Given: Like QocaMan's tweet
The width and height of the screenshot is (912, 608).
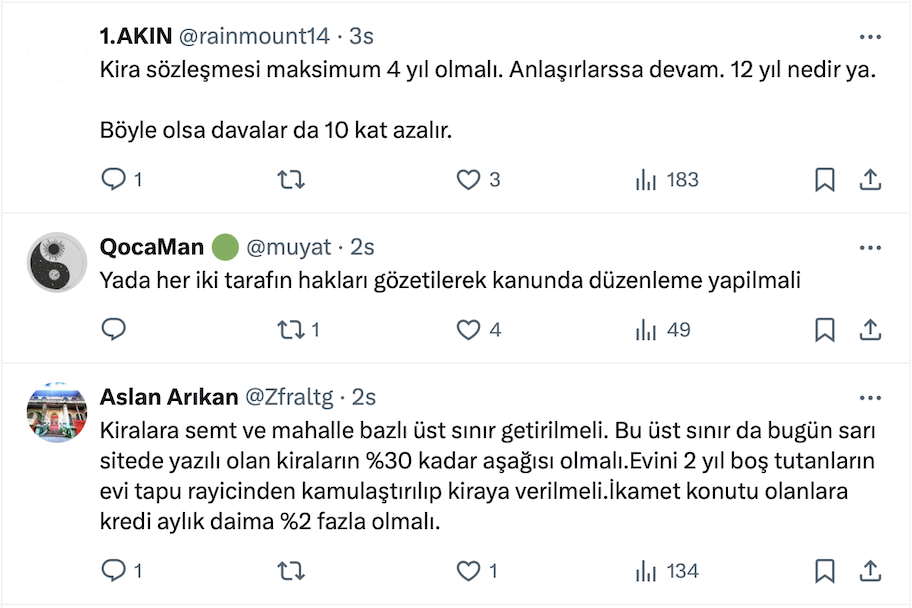Looking at the screenshot, I should point(468,329).
